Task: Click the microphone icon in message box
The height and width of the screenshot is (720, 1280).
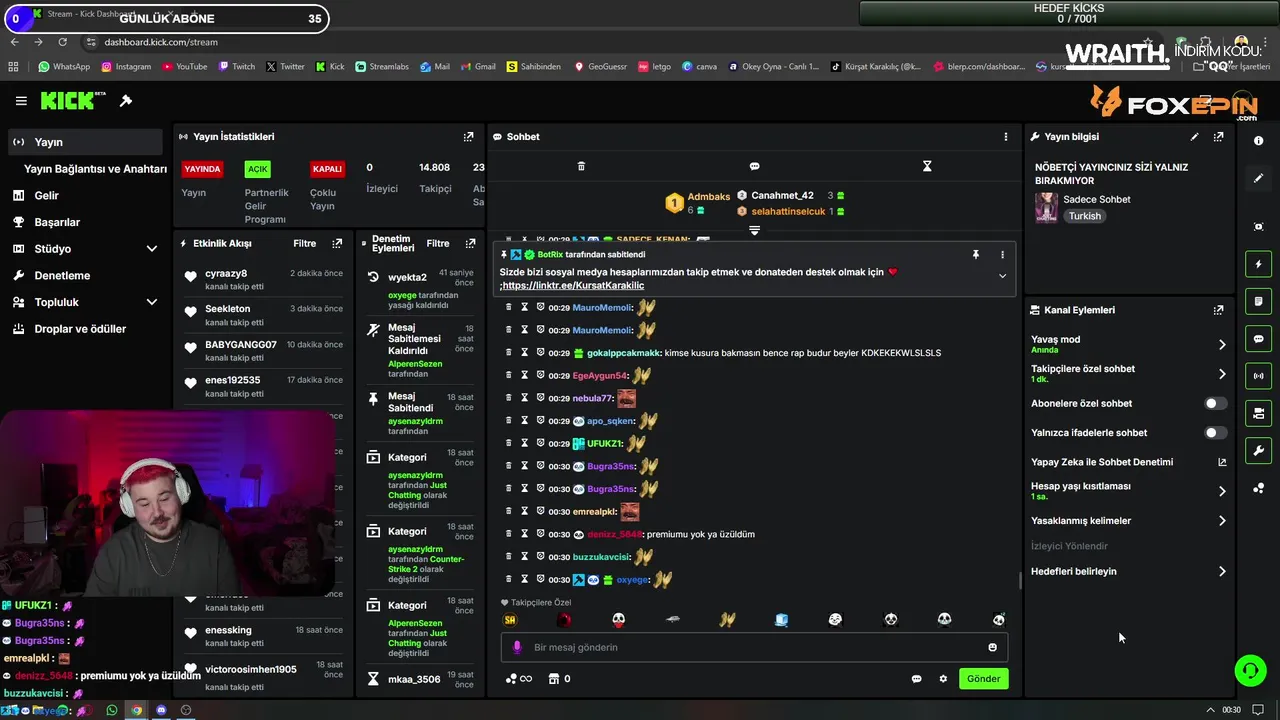Action: tap(517, 648)
